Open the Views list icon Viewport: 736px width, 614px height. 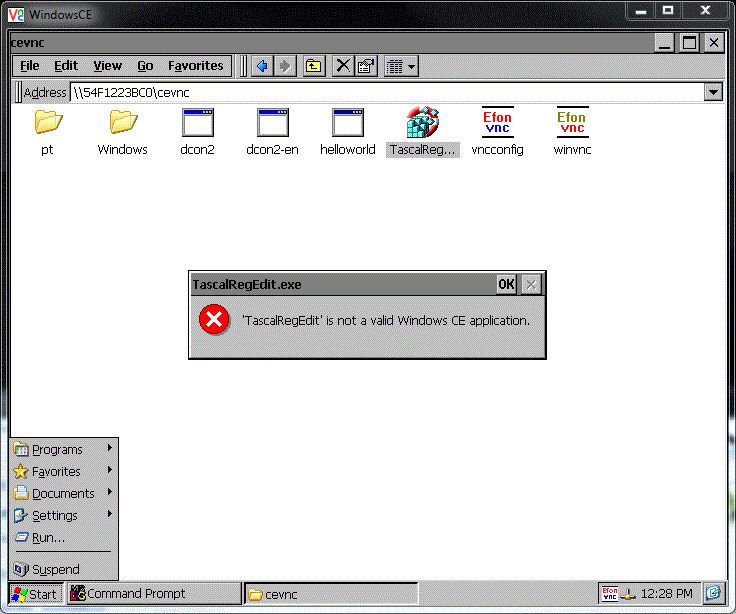point(394,67)
